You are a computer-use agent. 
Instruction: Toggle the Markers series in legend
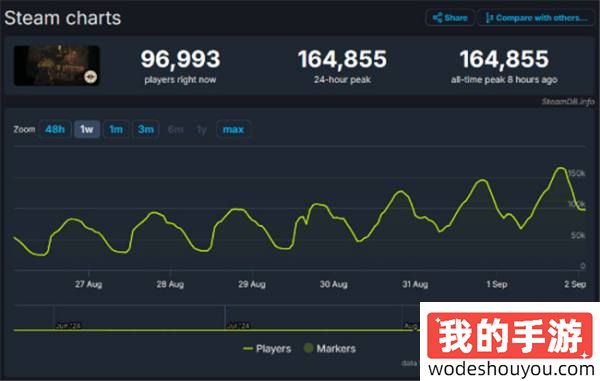click(330, 348)
